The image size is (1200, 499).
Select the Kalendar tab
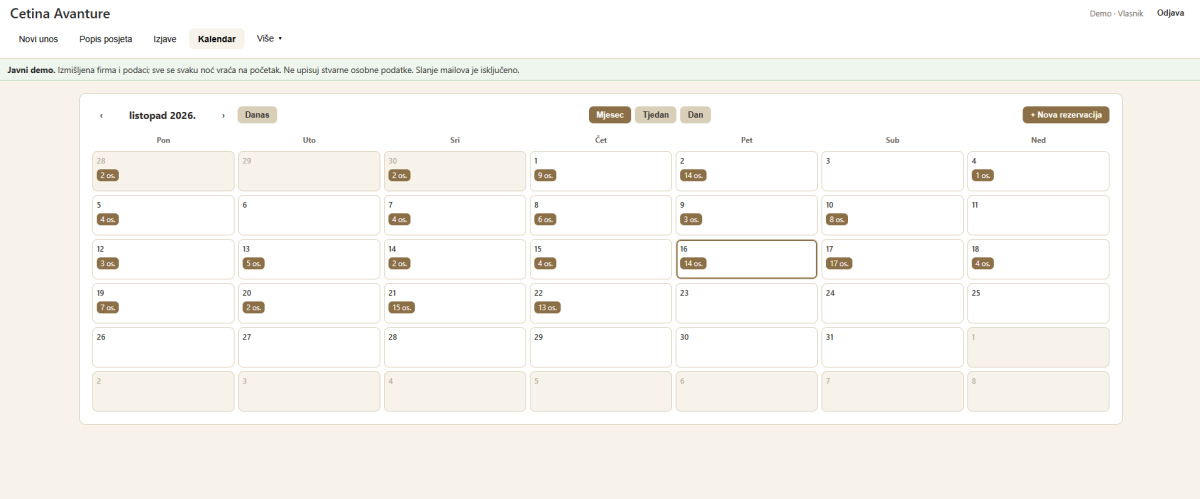coord(217,39)
